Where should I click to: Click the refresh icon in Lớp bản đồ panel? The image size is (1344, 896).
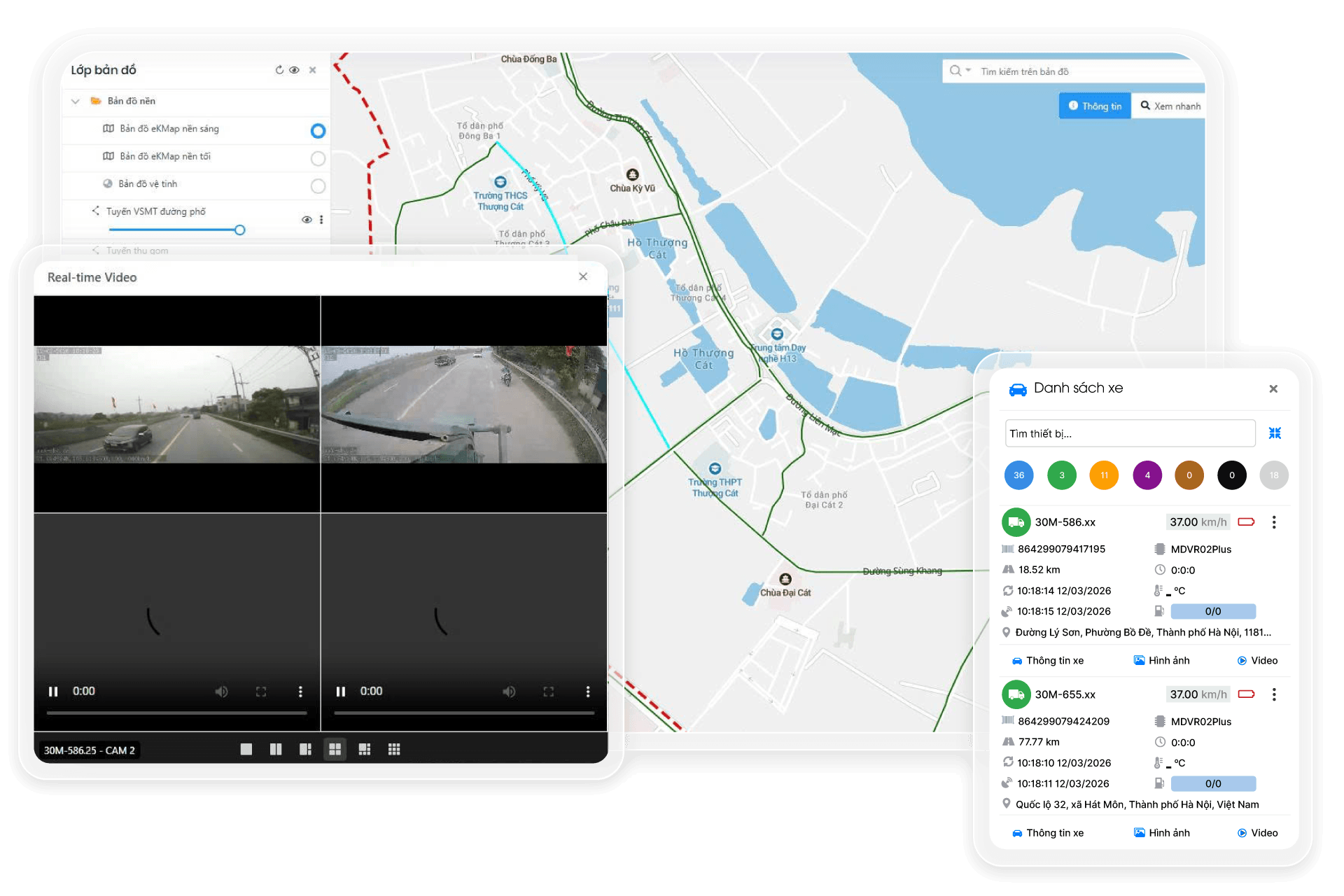click(x=279, y=70)
